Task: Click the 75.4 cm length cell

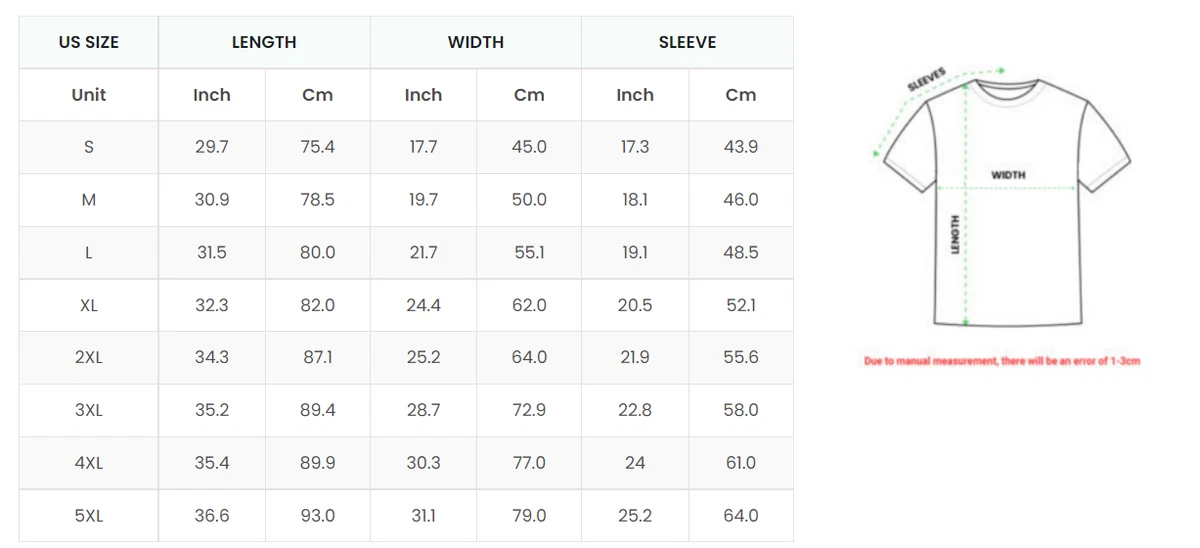Action: [x=317, y=147]
